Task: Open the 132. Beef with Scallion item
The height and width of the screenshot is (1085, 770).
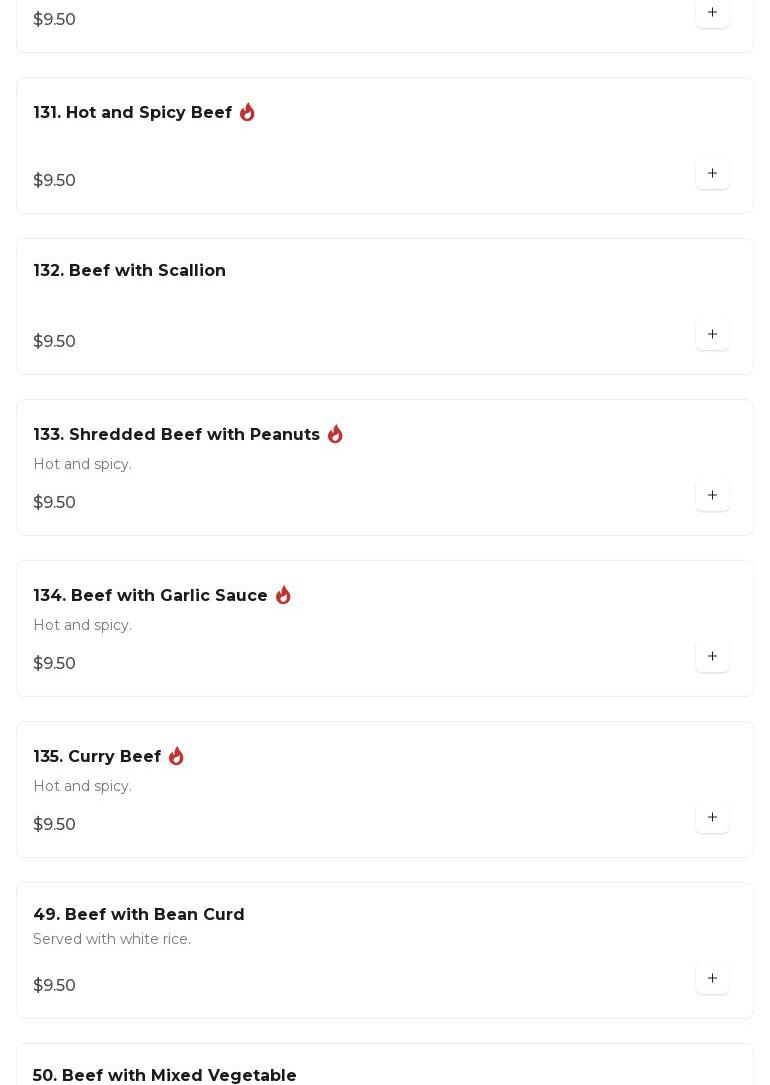Action: tap(130, 271)
